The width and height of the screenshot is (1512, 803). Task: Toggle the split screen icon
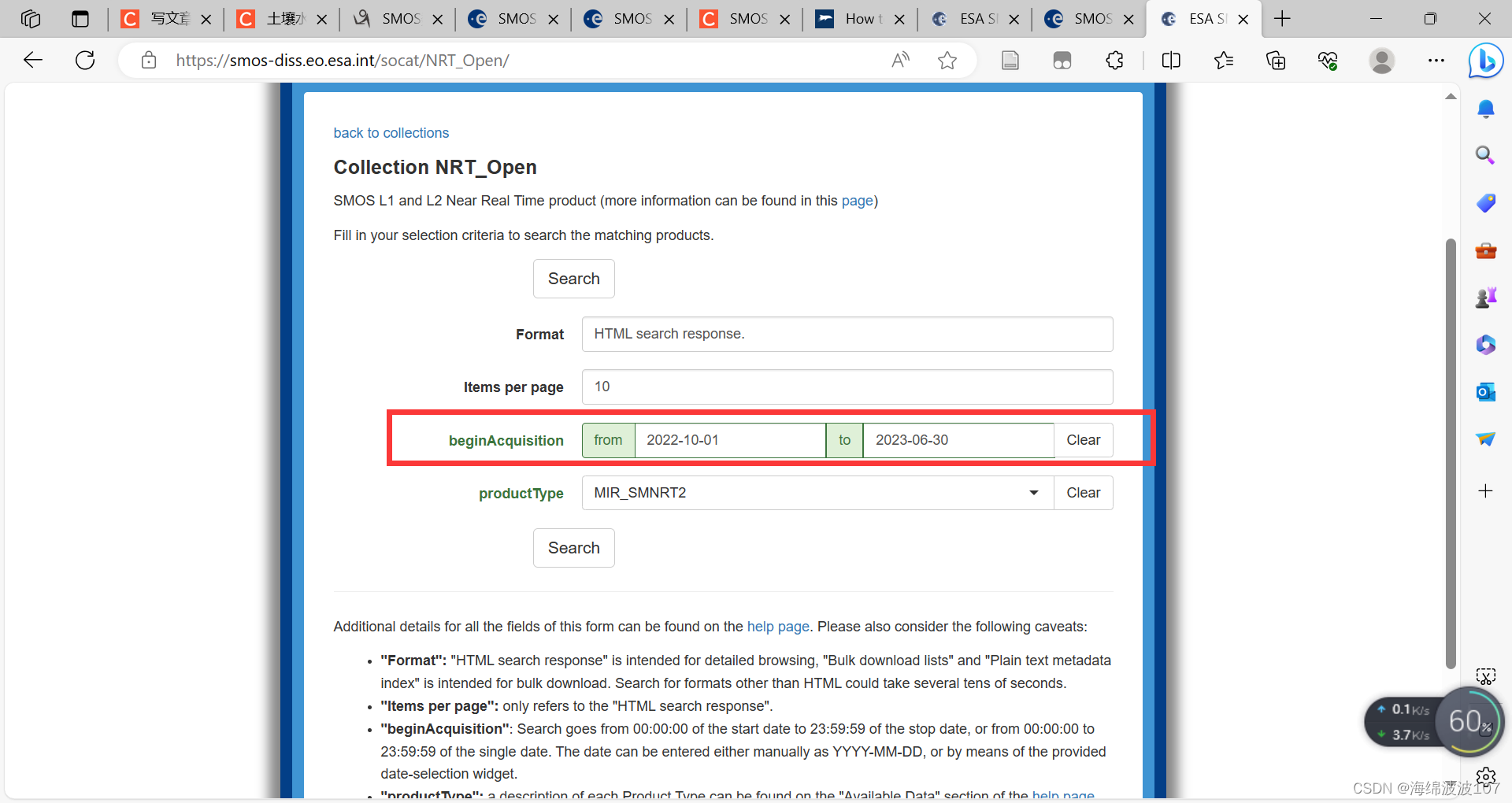(x=1171, y=60)
